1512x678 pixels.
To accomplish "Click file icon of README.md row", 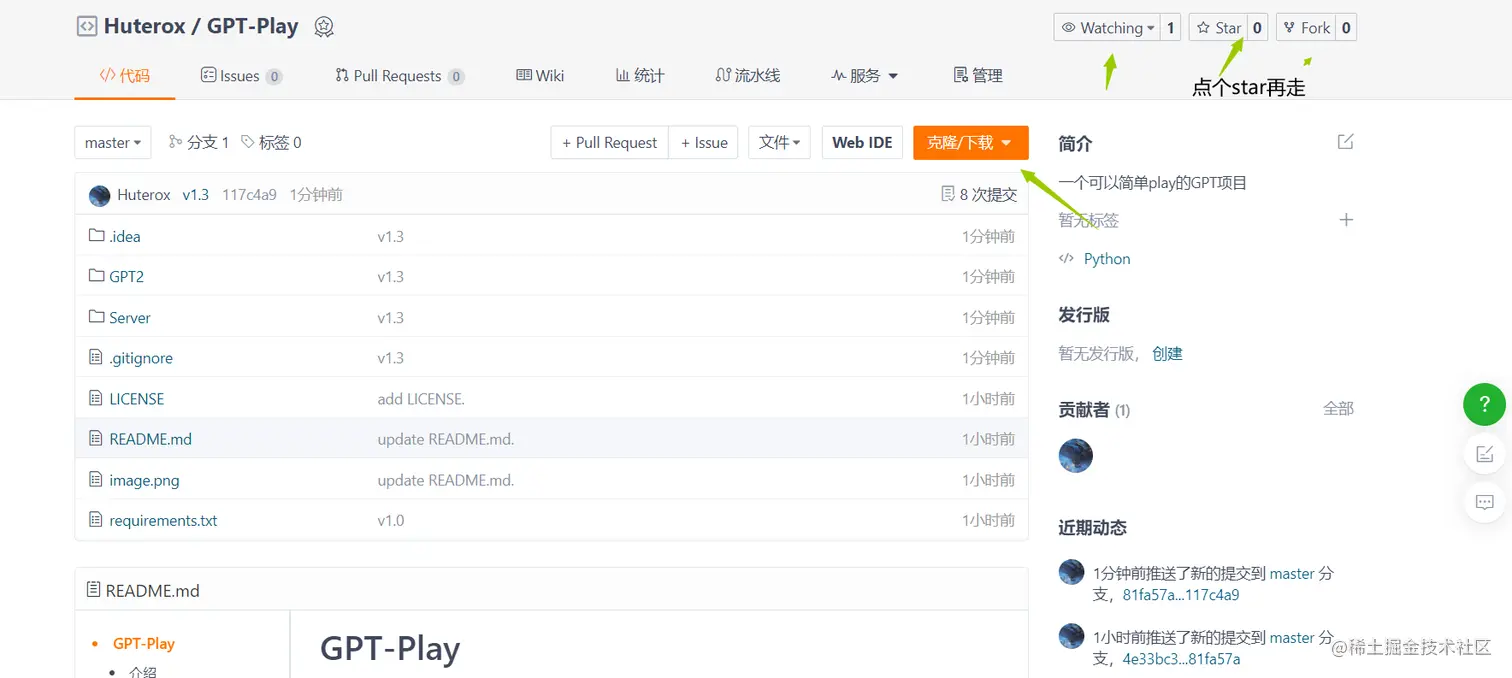I will pos(96,438).
